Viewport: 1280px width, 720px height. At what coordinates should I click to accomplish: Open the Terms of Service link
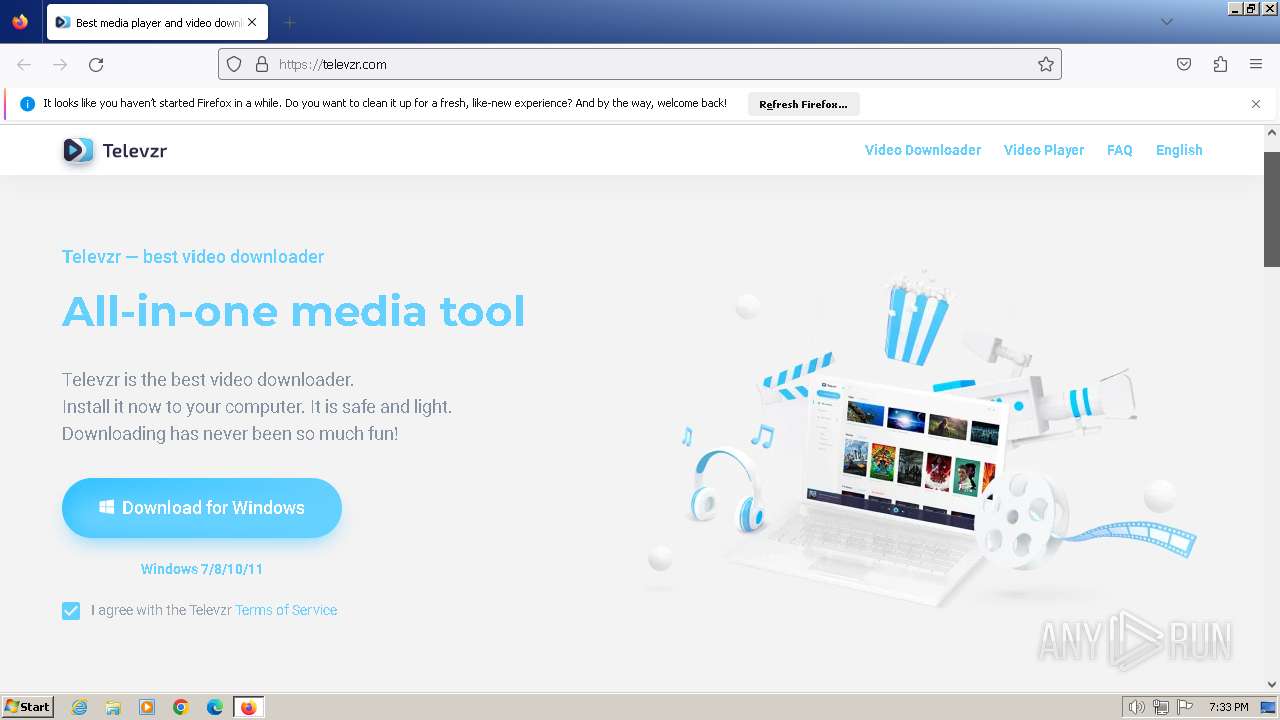[286, 610]
